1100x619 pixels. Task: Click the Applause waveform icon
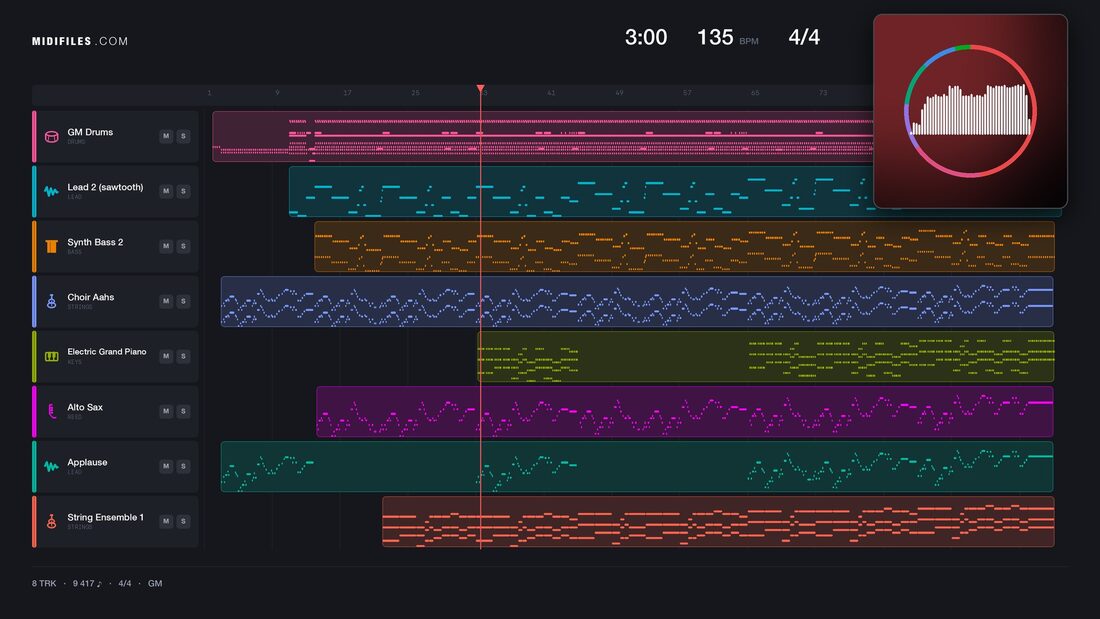pyautogui.click(x=51, y=466)
